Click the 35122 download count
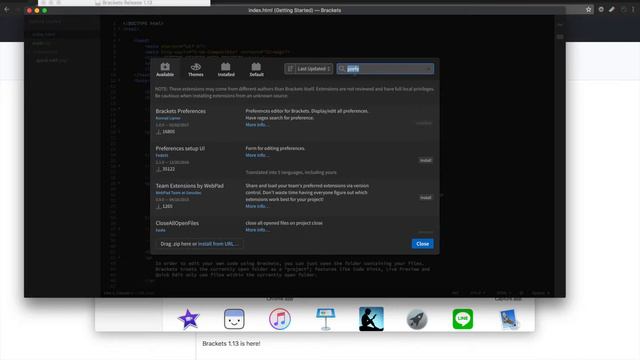The image size is (640, 360). point(168,169)
